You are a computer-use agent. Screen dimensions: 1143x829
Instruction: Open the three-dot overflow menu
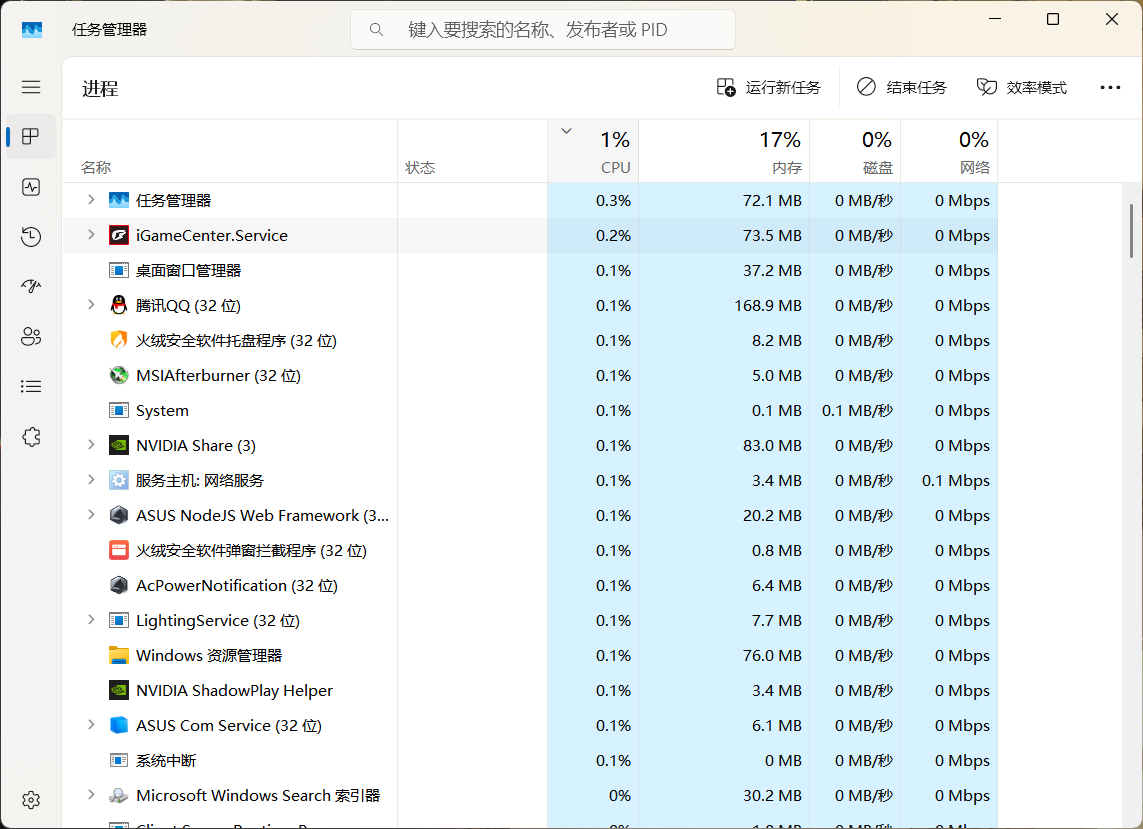point(1110,87)
